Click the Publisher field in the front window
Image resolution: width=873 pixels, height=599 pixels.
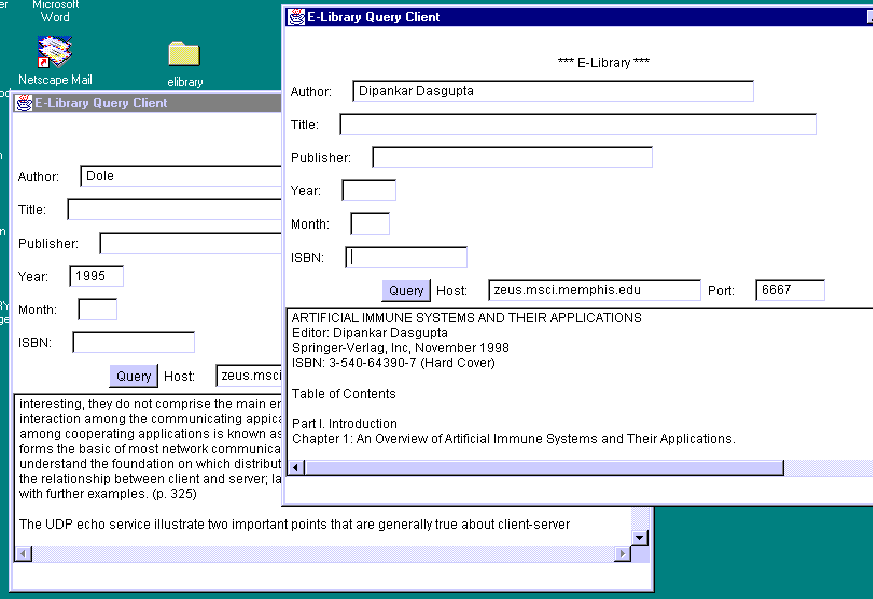tap(512, 158)
